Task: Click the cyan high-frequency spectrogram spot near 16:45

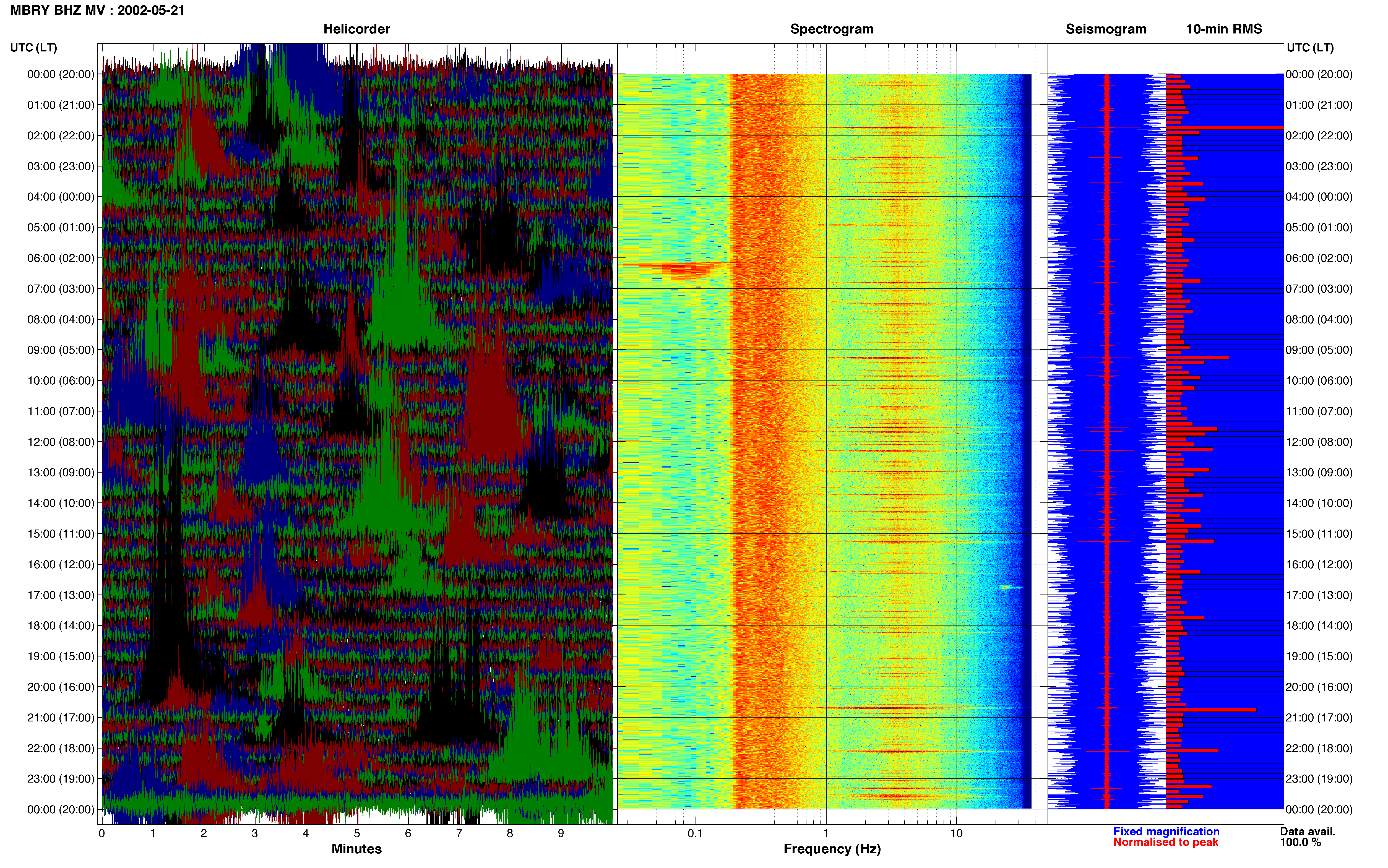Action: [x=1011, y=587]
